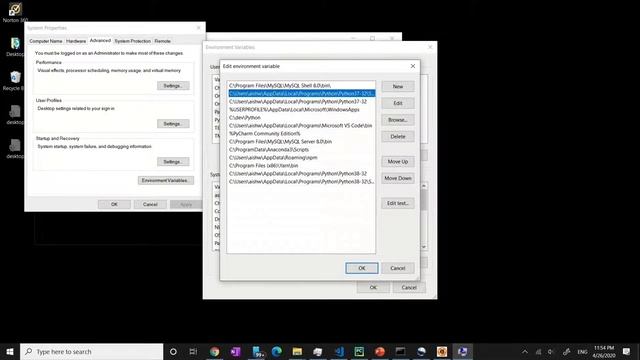Open Microsoft Edge from the taskbar

point(276,351)
